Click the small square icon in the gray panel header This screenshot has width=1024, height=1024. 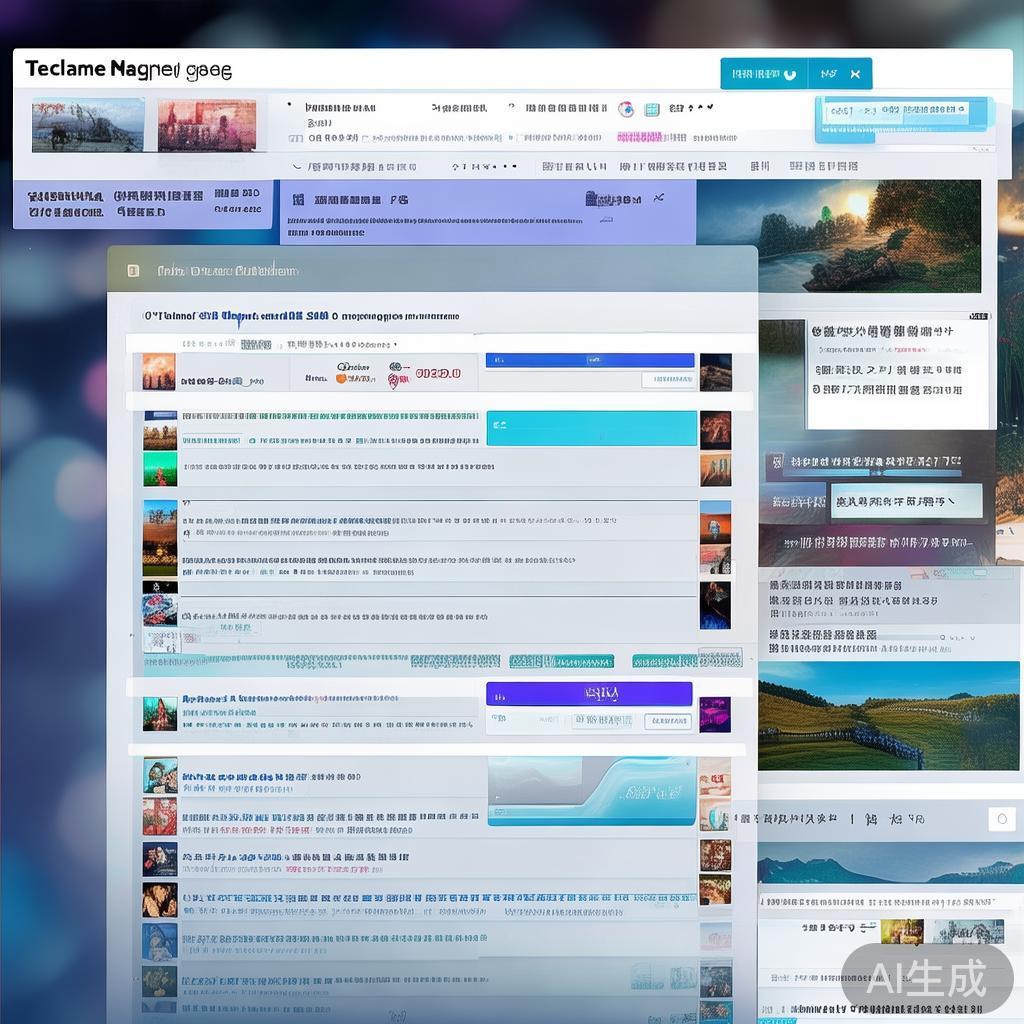pyautogui.click(x=133, y=271)
